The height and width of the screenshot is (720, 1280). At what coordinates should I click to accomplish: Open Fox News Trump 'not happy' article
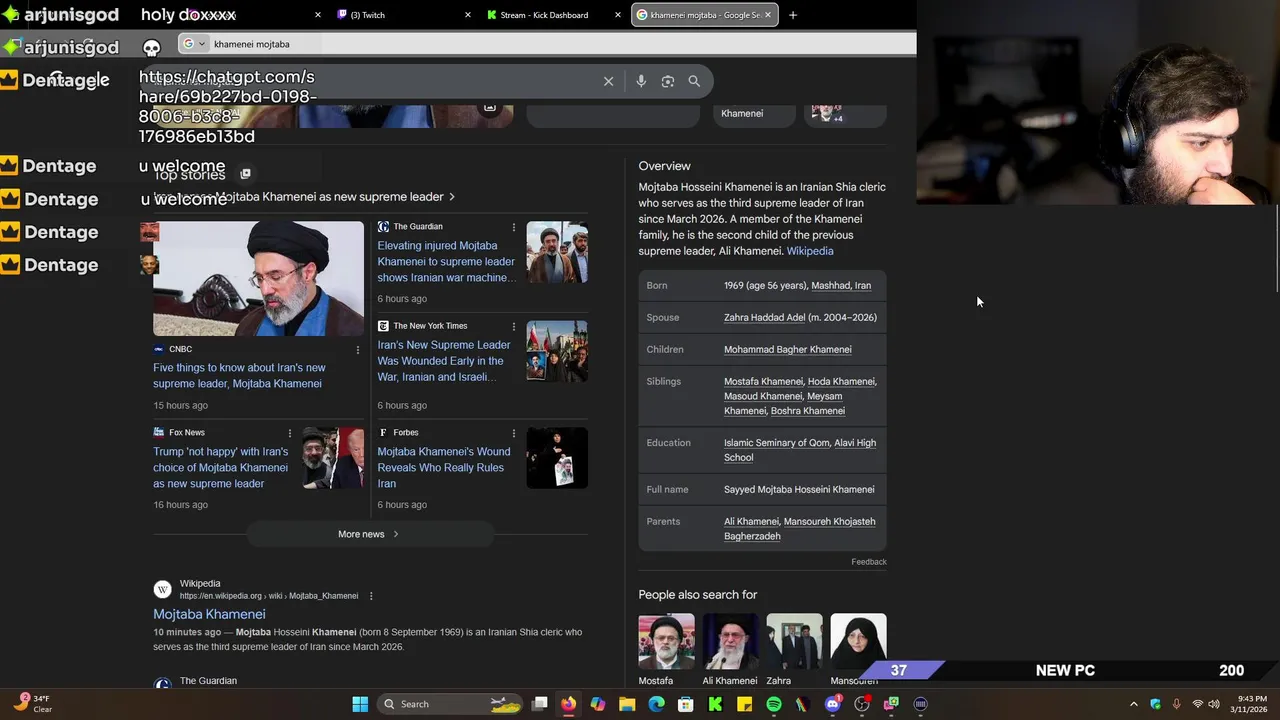220,468
